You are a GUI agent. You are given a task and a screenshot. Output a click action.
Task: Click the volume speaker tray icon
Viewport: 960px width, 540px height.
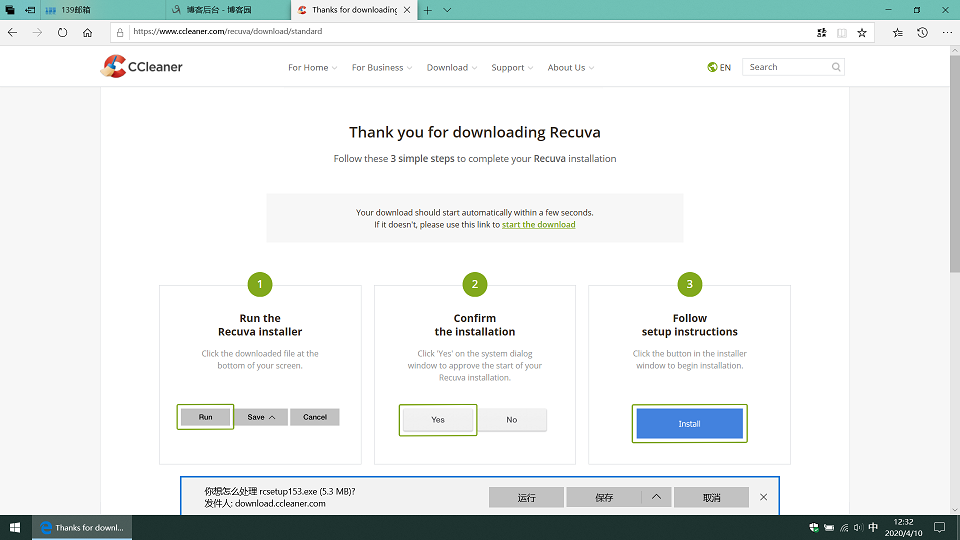click(x=858, y=527)
